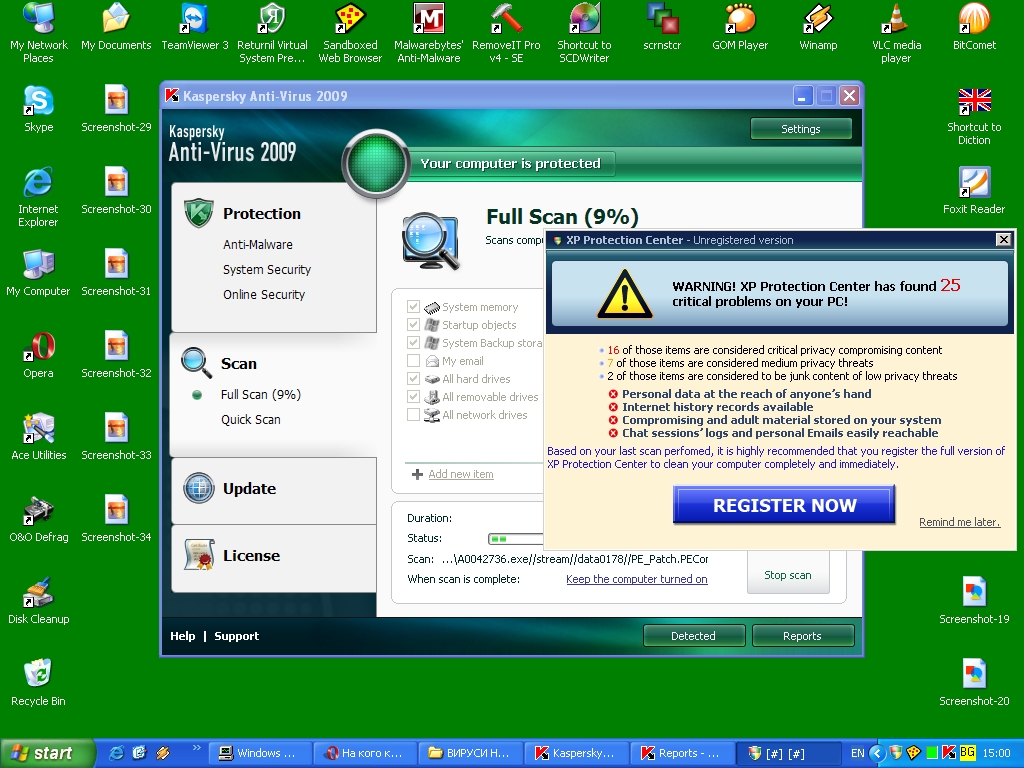Image resolution: width=1024 pixels, height=768 pixels.
Task: Open the Help link in Kaspersky footer
Action: (183, 636)
